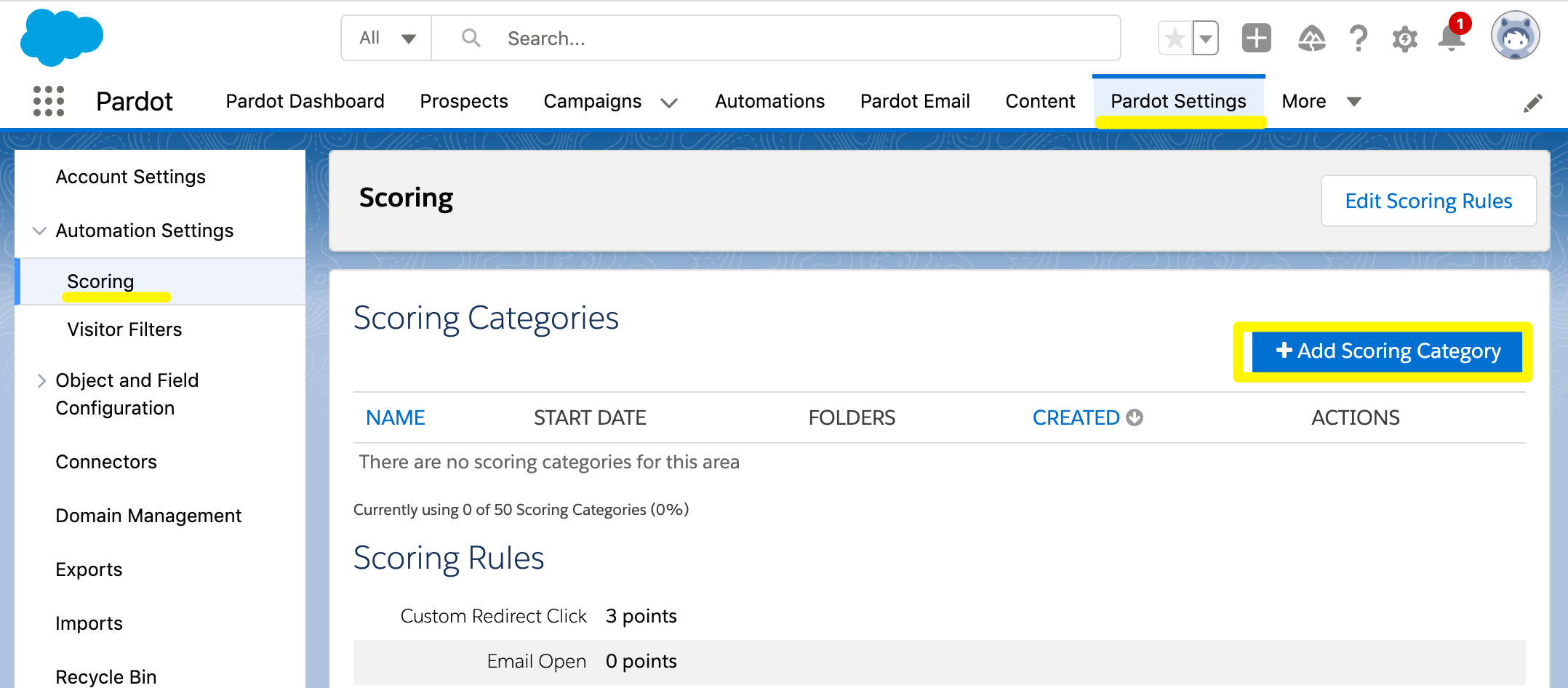Sort table by NAME column

click(x=396, y=417)
